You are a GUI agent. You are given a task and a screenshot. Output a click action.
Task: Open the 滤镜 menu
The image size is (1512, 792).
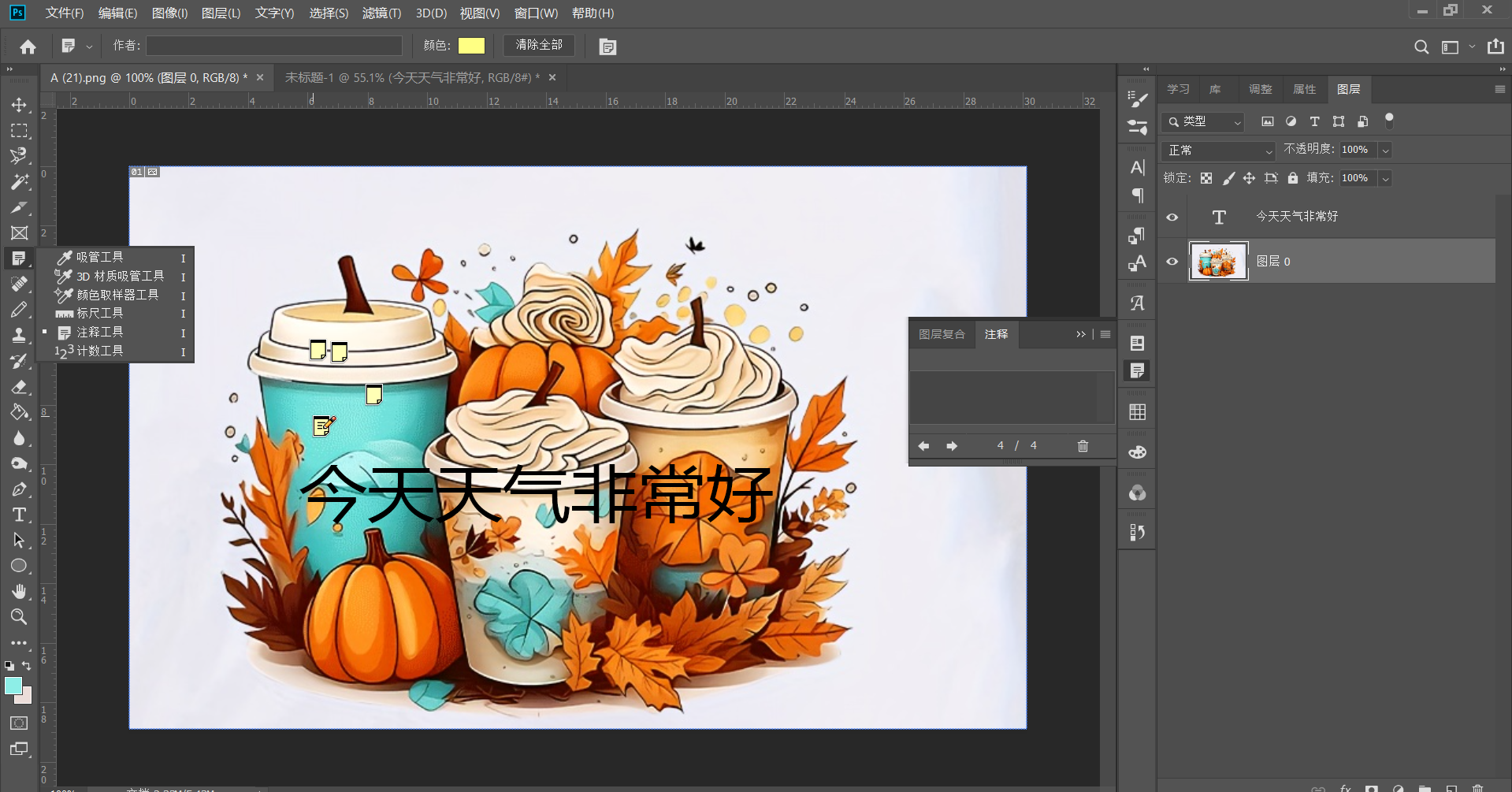pyautogui.click(x=381, y=13)
